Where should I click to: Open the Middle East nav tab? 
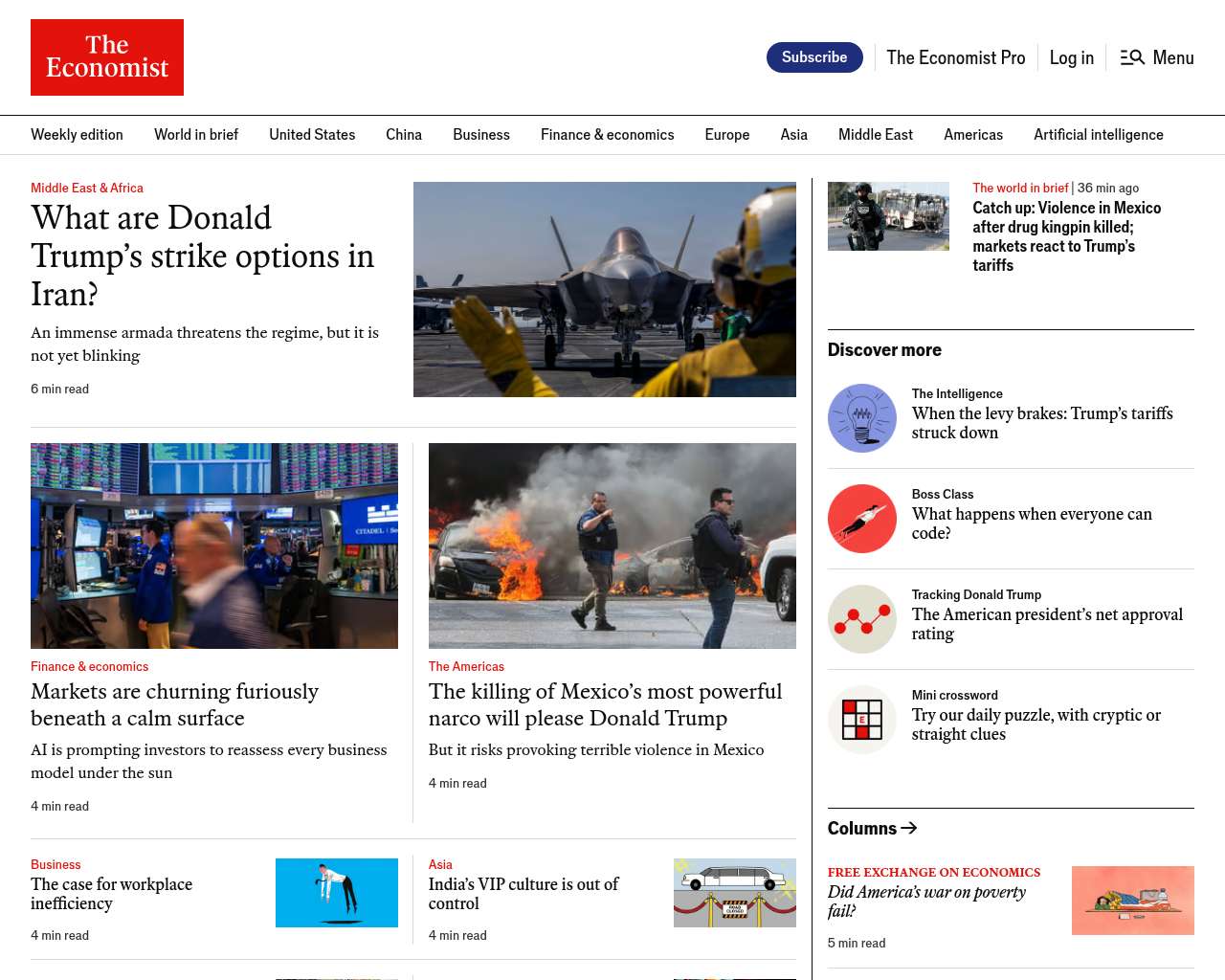875,135
